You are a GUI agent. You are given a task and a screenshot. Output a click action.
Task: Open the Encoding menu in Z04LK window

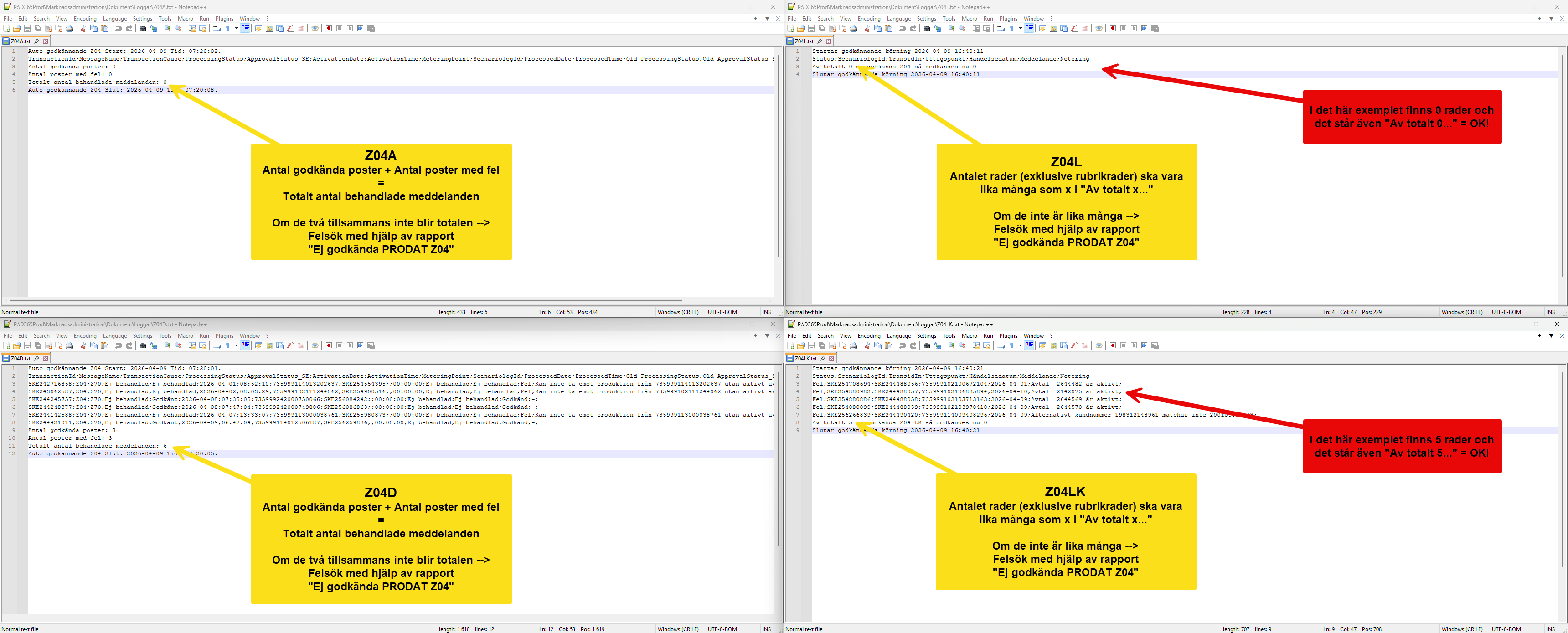click(x=869, y=335)
